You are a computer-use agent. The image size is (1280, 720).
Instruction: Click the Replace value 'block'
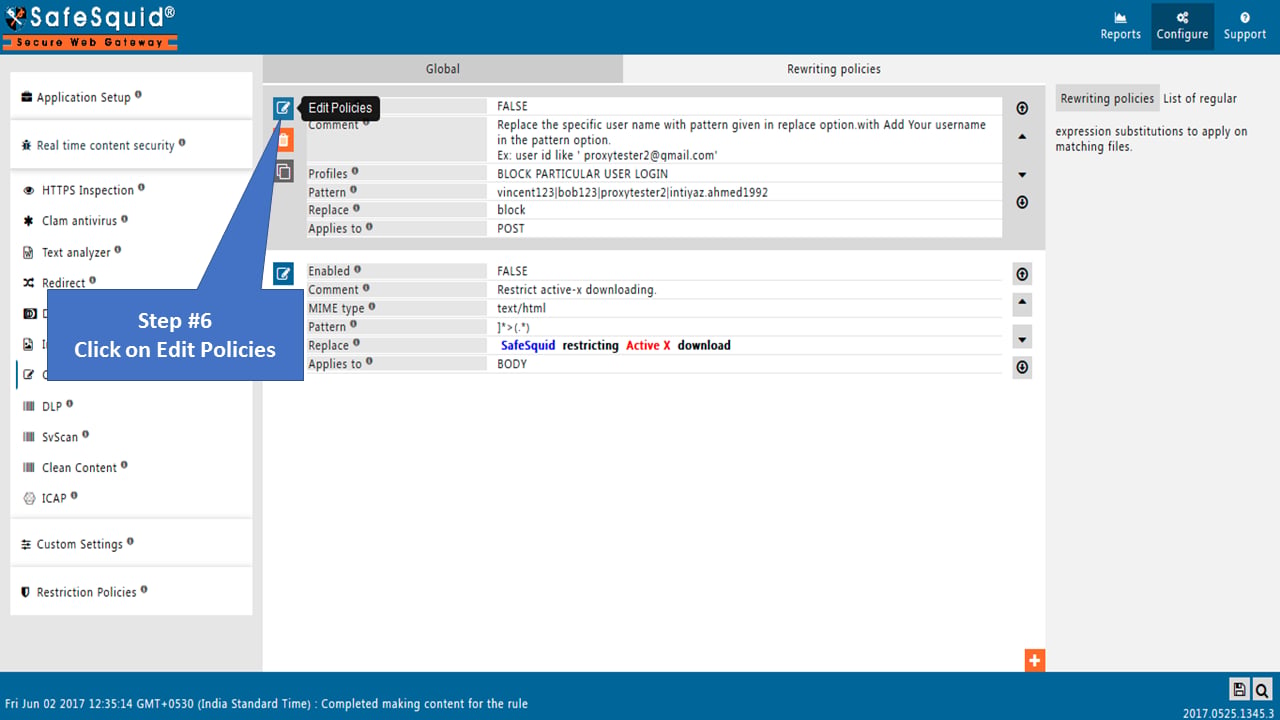pyautogui.click(x=511, y=210)
